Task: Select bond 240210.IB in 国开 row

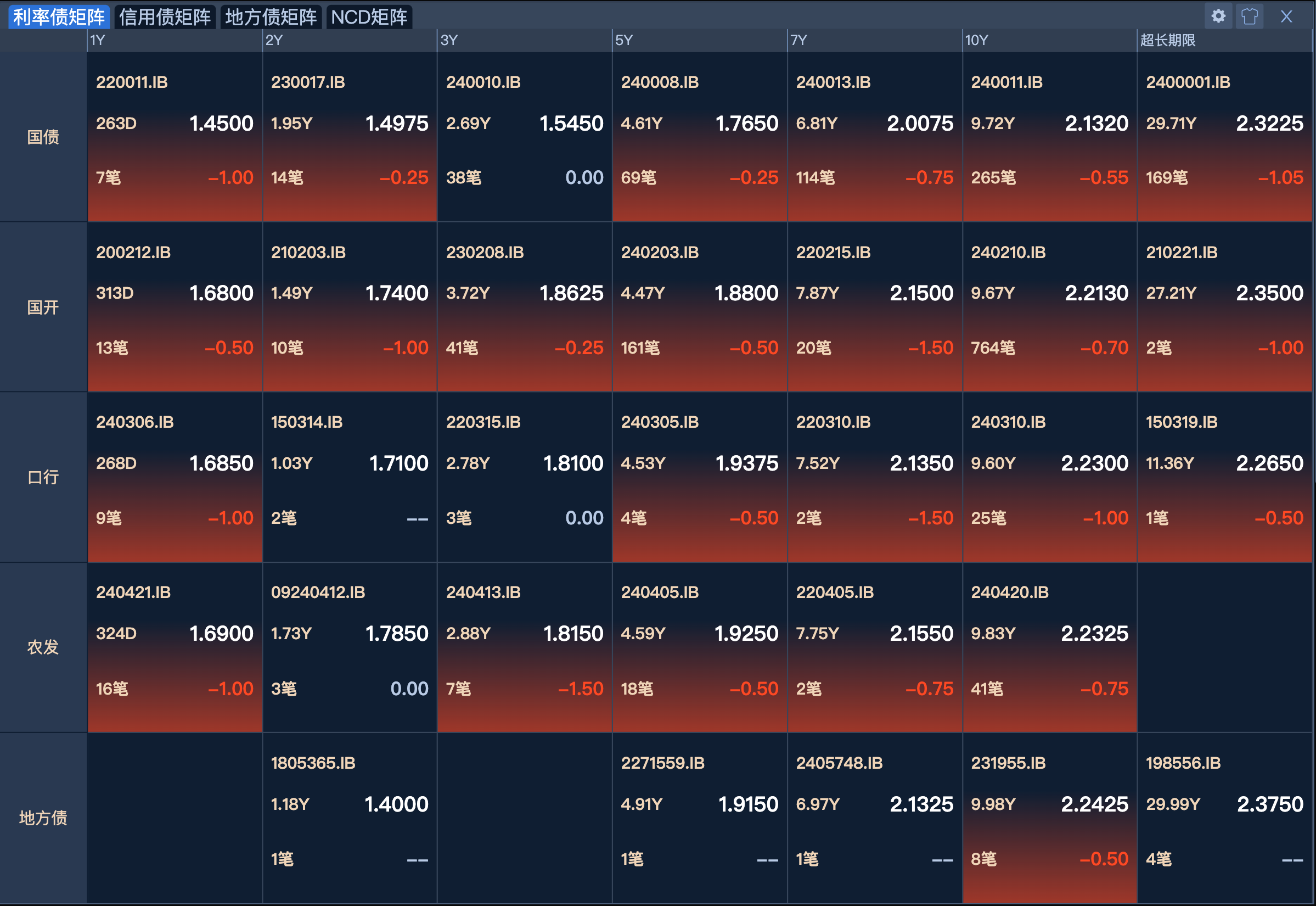Action: tap(1008, 252)
